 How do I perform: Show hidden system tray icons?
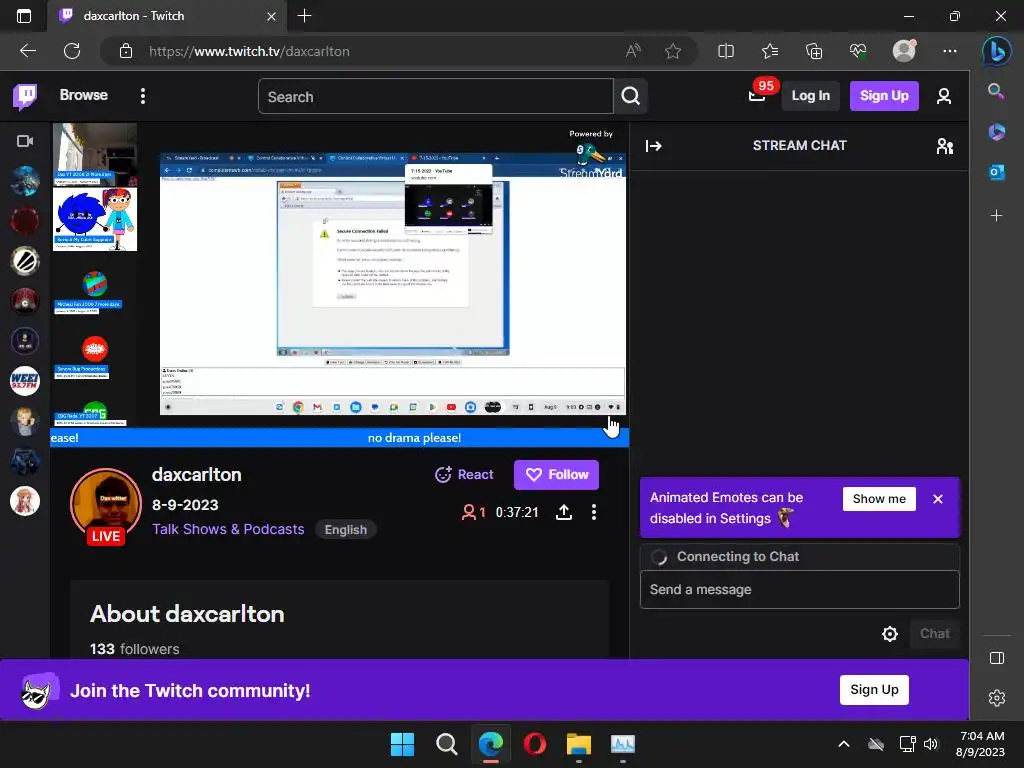(844, 744)
